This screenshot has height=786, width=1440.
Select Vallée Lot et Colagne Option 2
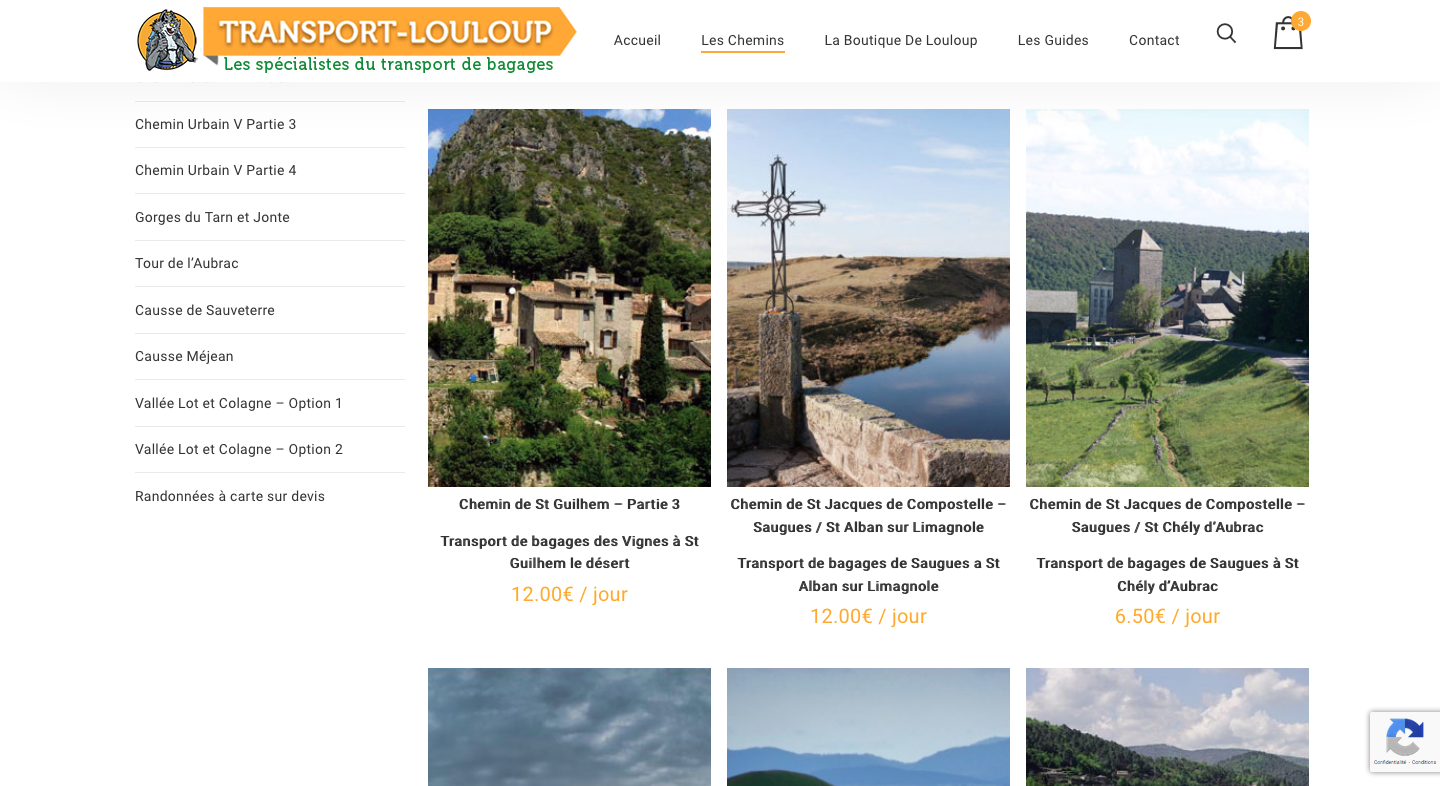click(239, 449)
